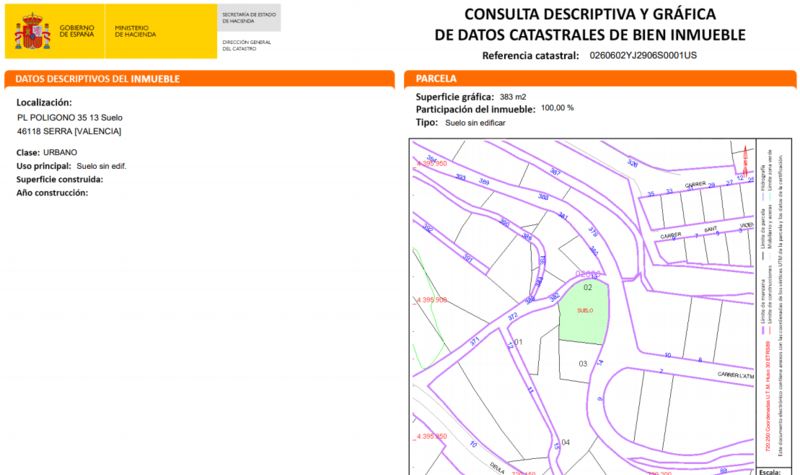Click vertical red 'Coordenadas U.T.M. Huso 30' text
Viewport: 800px width, 475px height.
pyautogui.click(x=767, y=396)
